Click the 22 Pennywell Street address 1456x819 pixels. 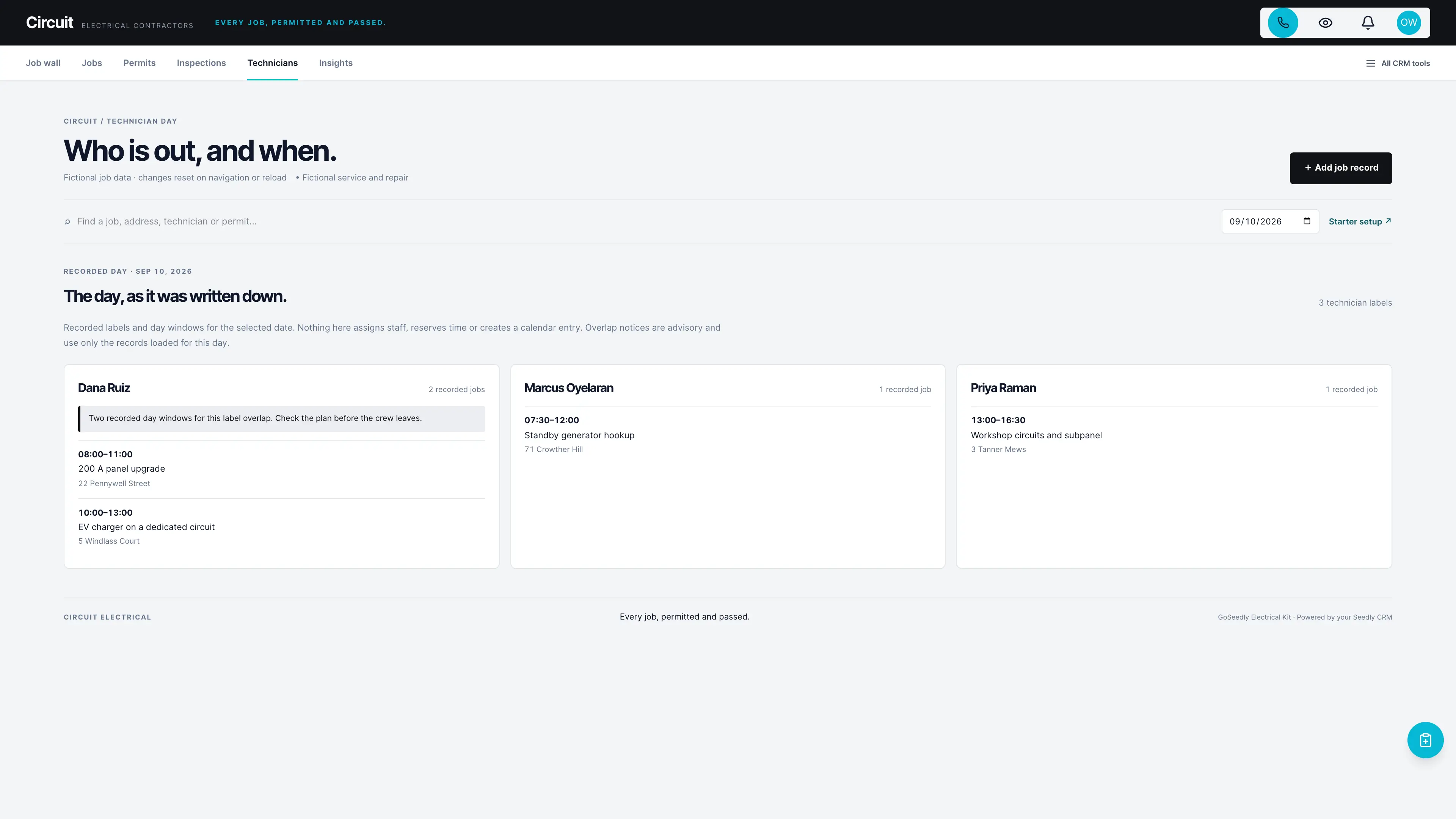pyautogui.click(x=114, y=483)
